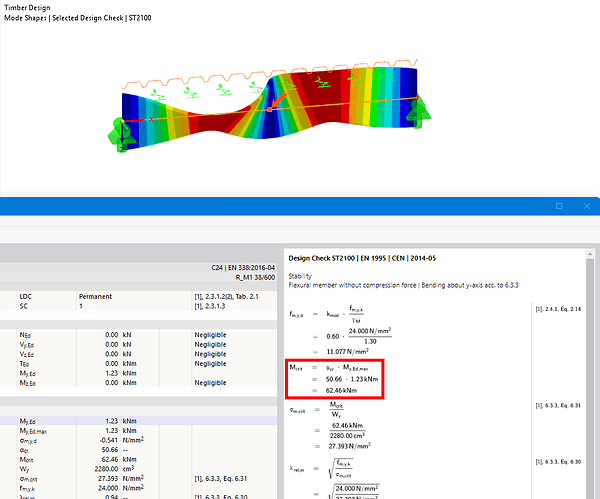Screen dimensions: 600x499
Task: Close the design check details window
Action: pos(585,206)
